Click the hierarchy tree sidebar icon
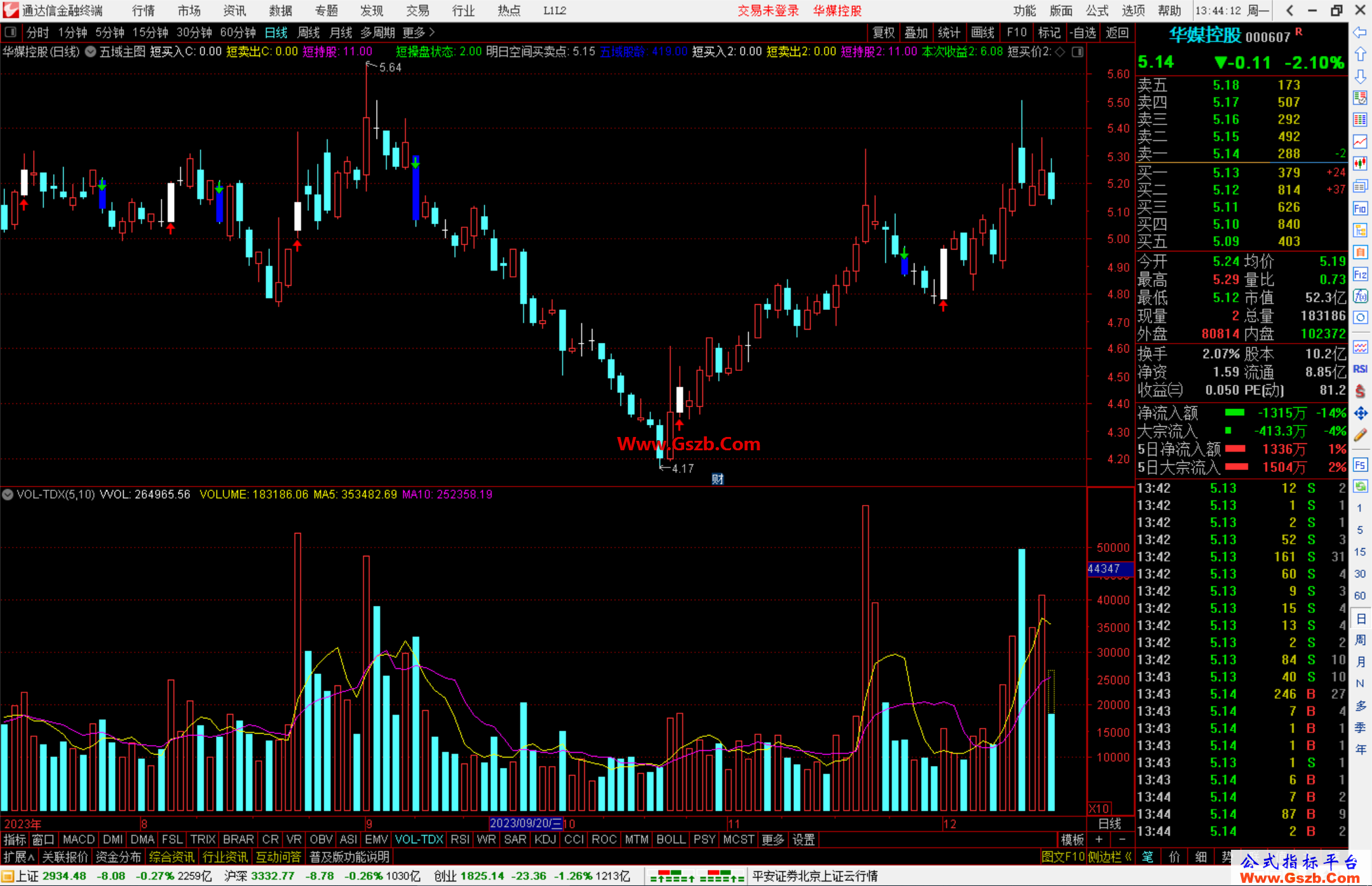Image resolution: width=1372 pixels, height=886 pixels. [1360, 230]
